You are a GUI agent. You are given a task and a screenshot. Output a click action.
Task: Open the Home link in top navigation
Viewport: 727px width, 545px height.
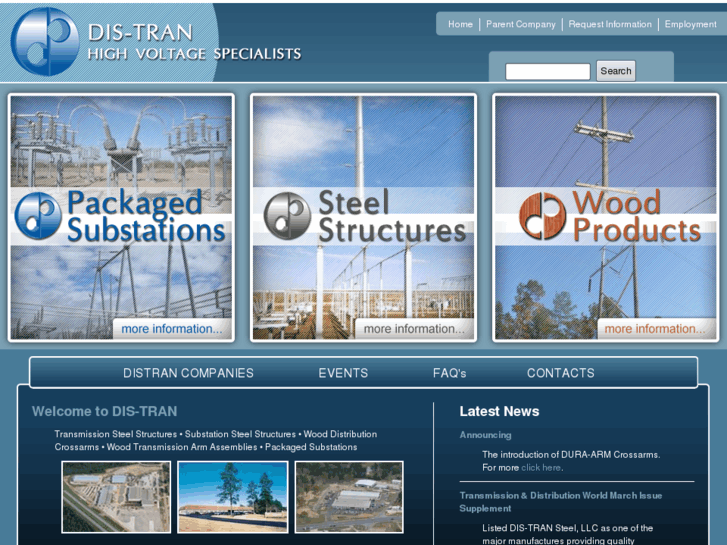pyautogui.click(x=460, y=24)
